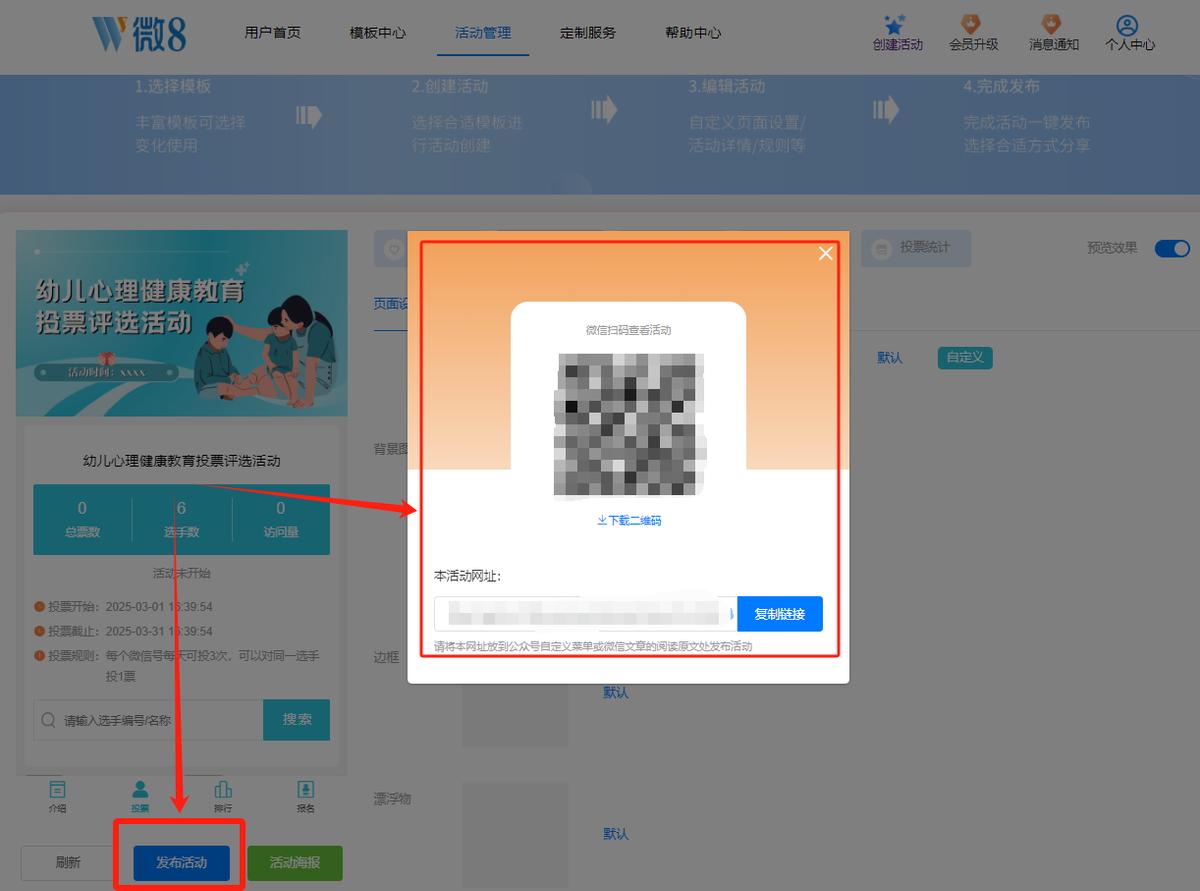Click the activity banner image
The width and height of the screenshot is (1200, 891).
point(182,324)
